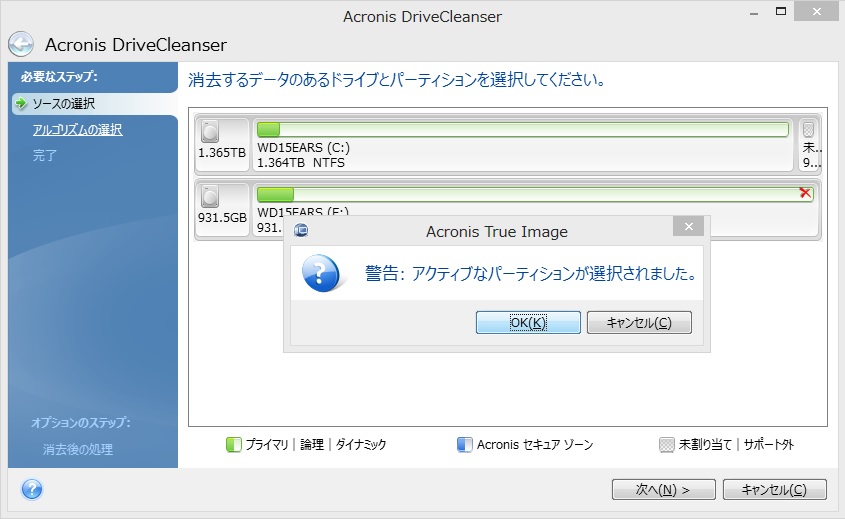Confirm warning with OK(K) button
845x519 pixels.
[x=528, y=322]
